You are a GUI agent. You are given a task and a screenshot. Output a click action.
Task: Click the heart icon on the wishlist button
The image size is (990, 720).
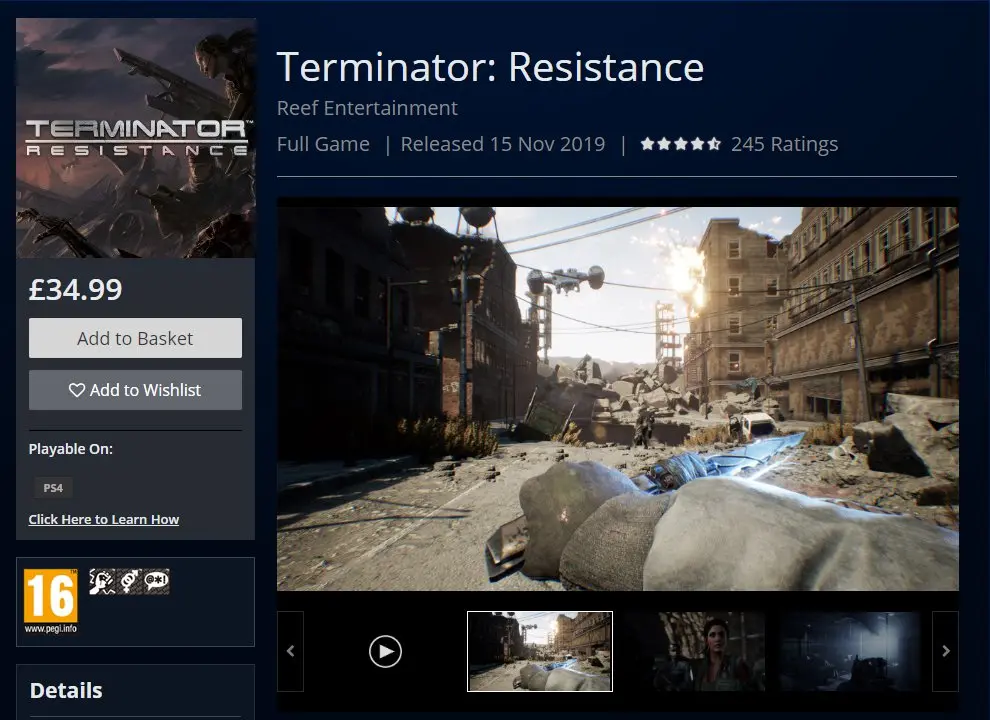pyautogui.click(x=76, y=391)
